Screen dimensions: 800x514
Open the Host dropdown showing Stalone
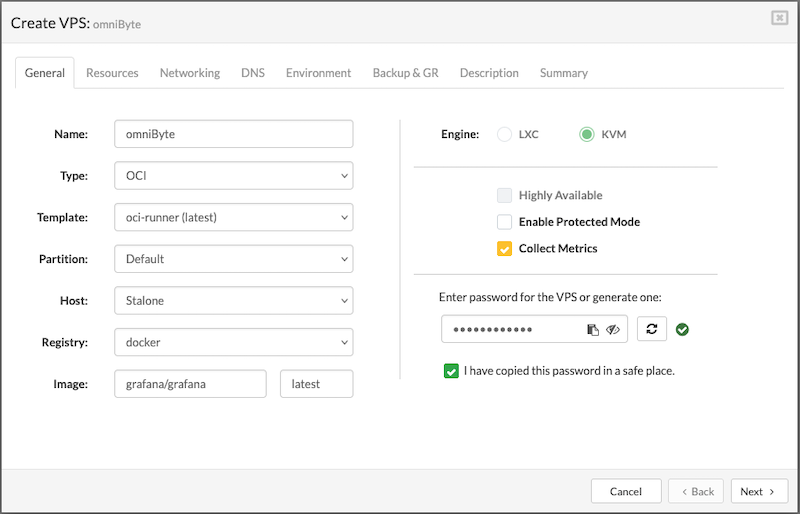234,300
